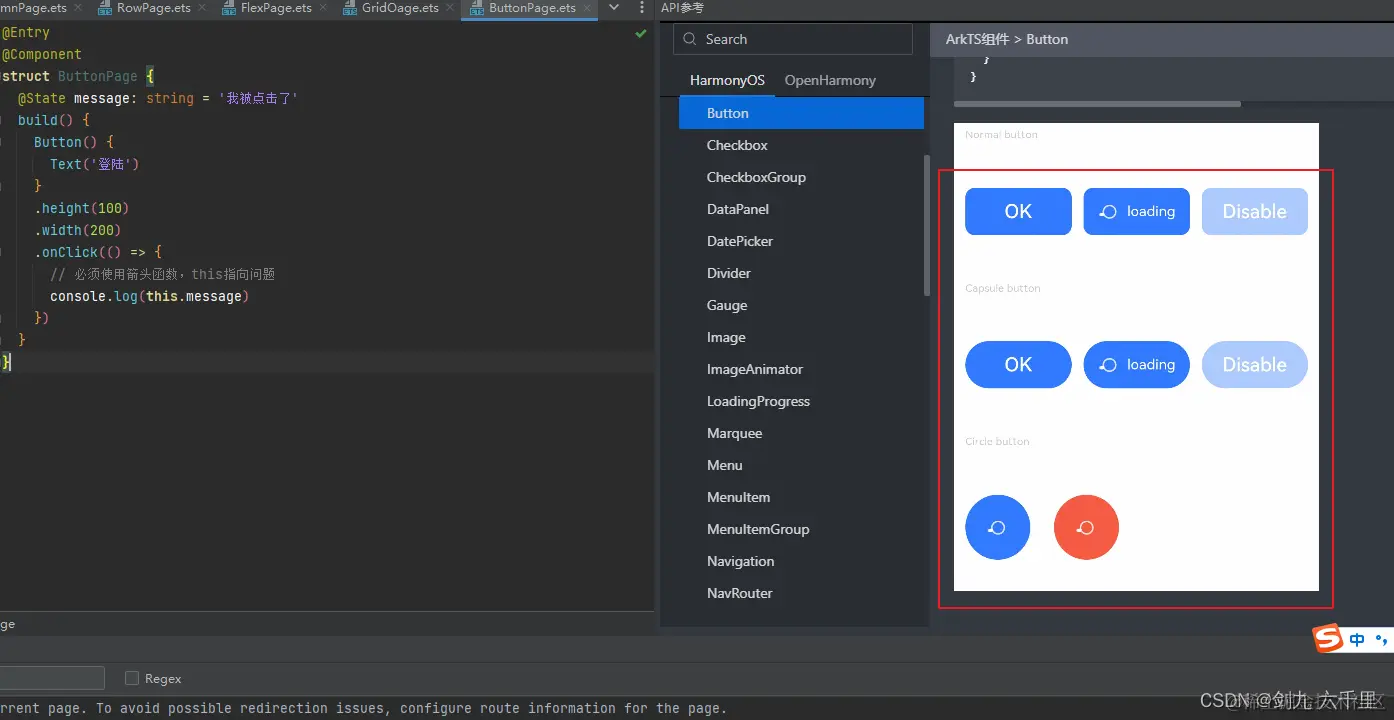Click the Text('登陆') code line
This screenshot has height=720, width=1394.
95,164
